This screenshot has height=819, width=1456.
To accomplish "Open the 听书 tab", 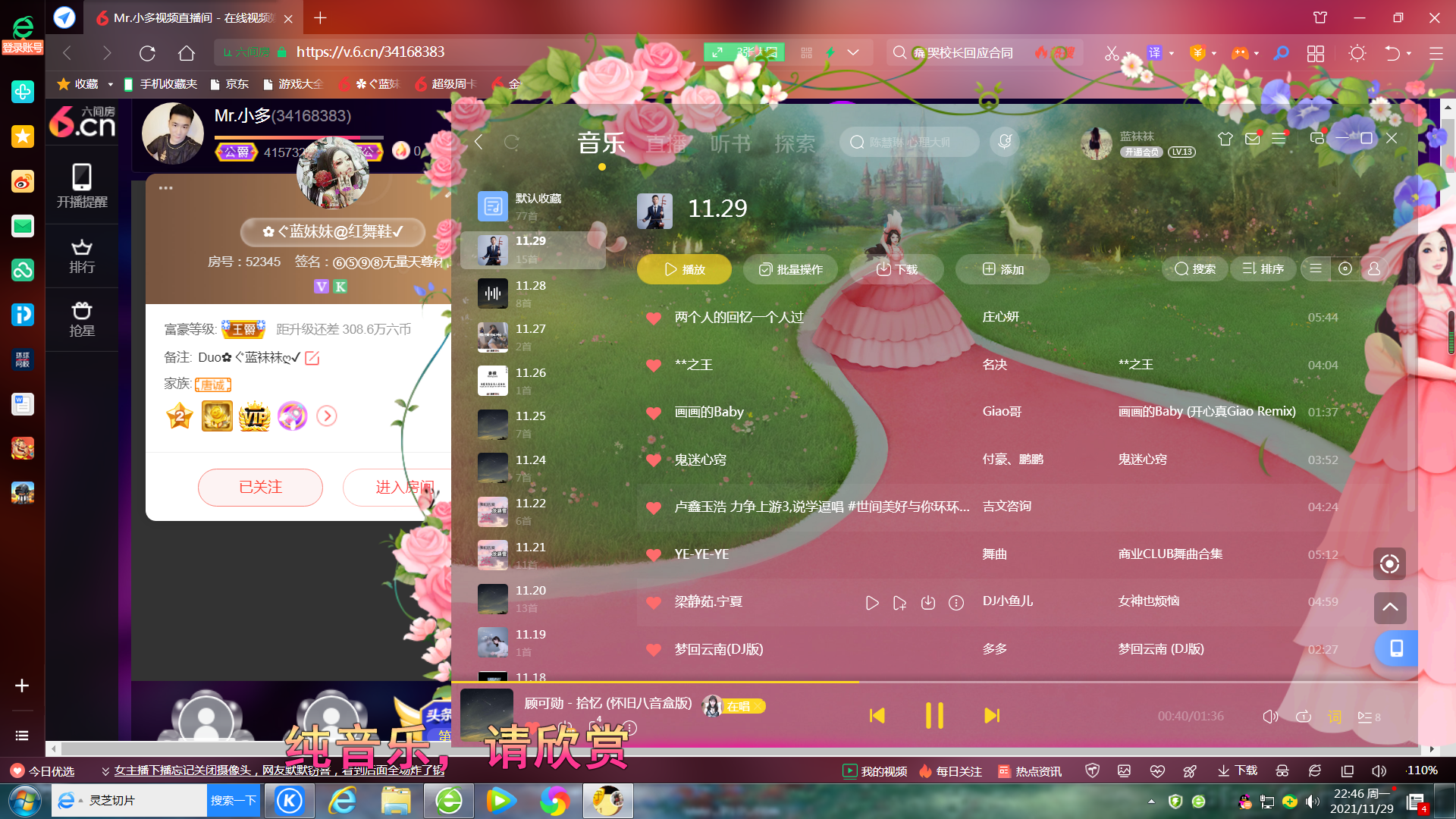I will 730,143.
